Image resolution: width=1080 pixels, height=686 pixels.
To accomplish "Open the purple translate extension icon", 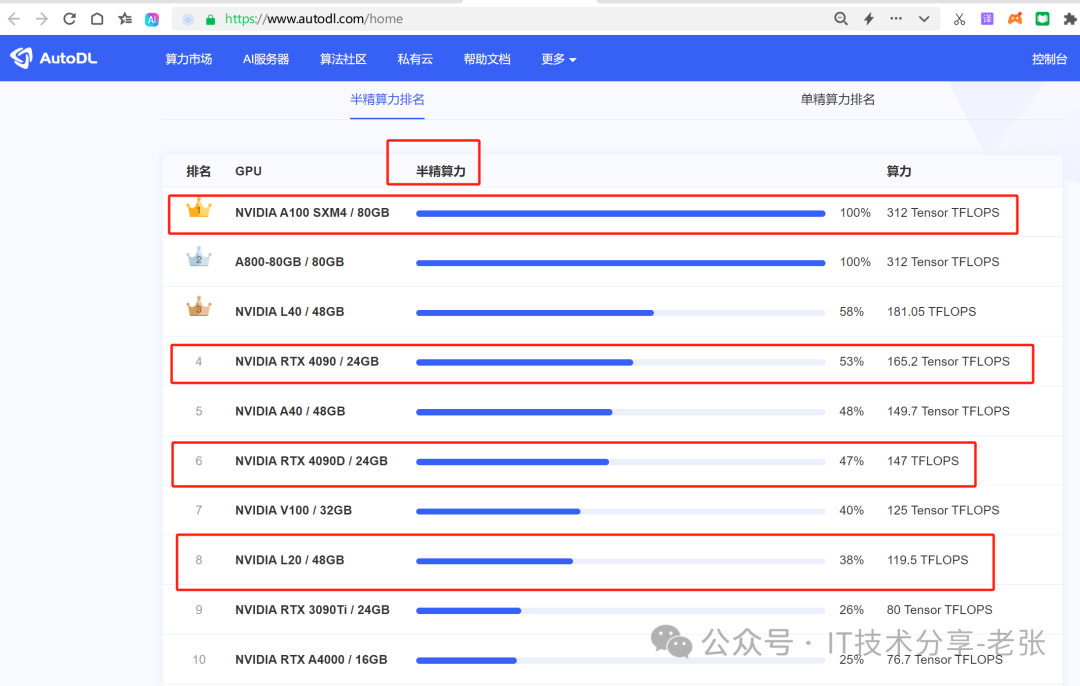I will point(987,19).
